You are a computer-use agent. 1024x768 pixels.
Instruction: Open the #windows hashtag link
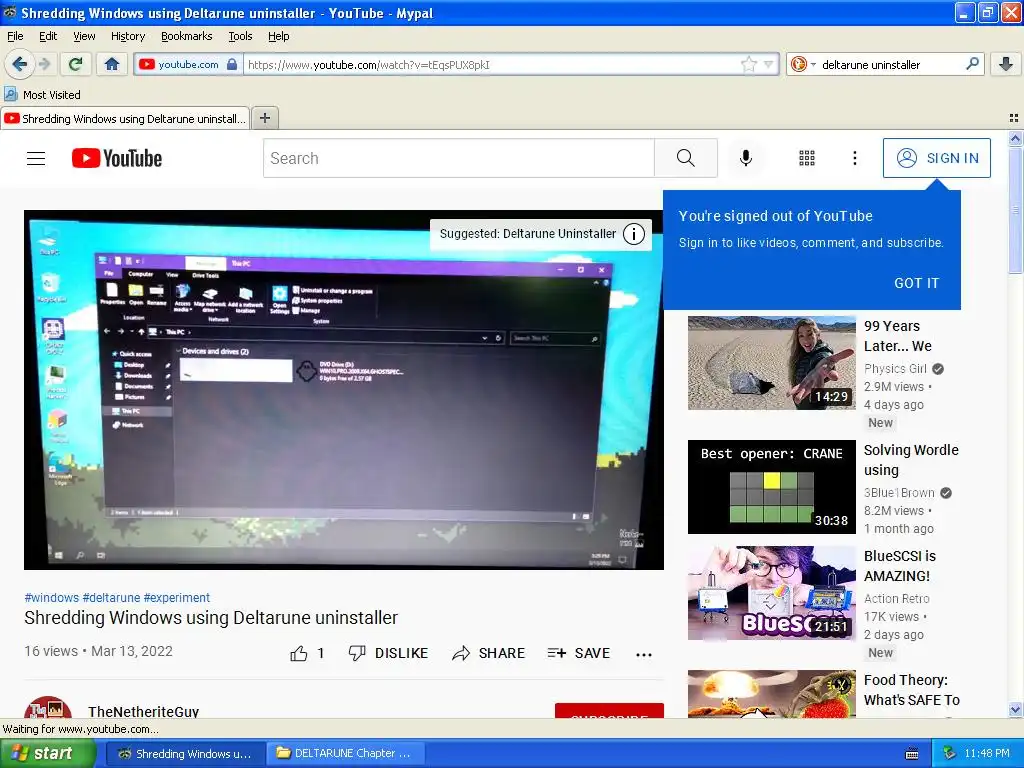[52, 598]
